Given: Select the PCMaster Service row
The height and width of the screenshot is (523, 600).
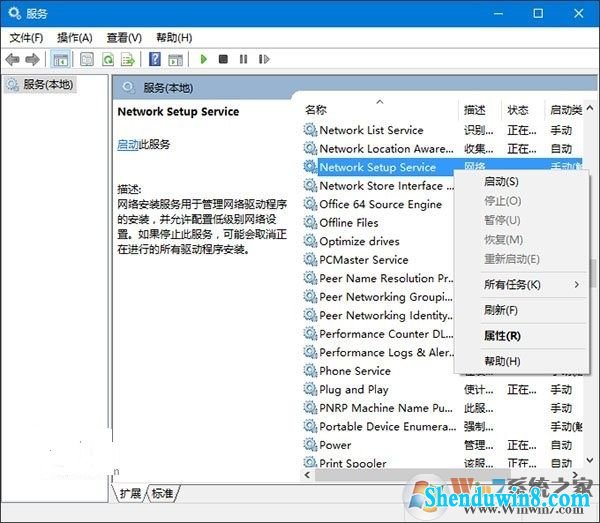Looking at the screenshot, I should coord(378,260).
